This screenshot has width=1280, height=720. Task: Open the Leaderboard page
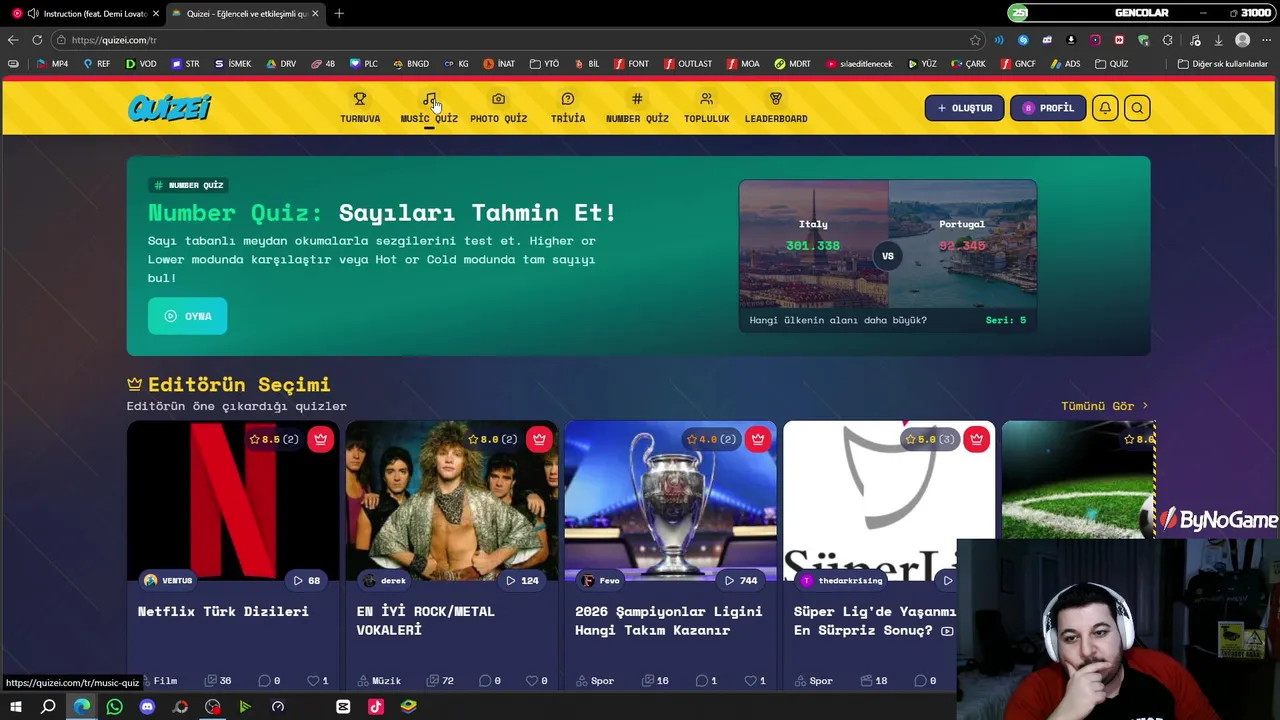tap(776, 107)
